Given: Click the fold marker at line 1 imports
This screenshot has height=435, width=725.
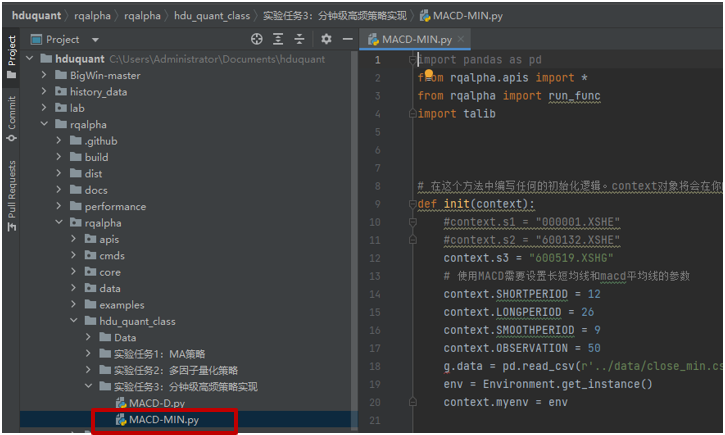Looking at the screenshot, I should coord(412,60).
